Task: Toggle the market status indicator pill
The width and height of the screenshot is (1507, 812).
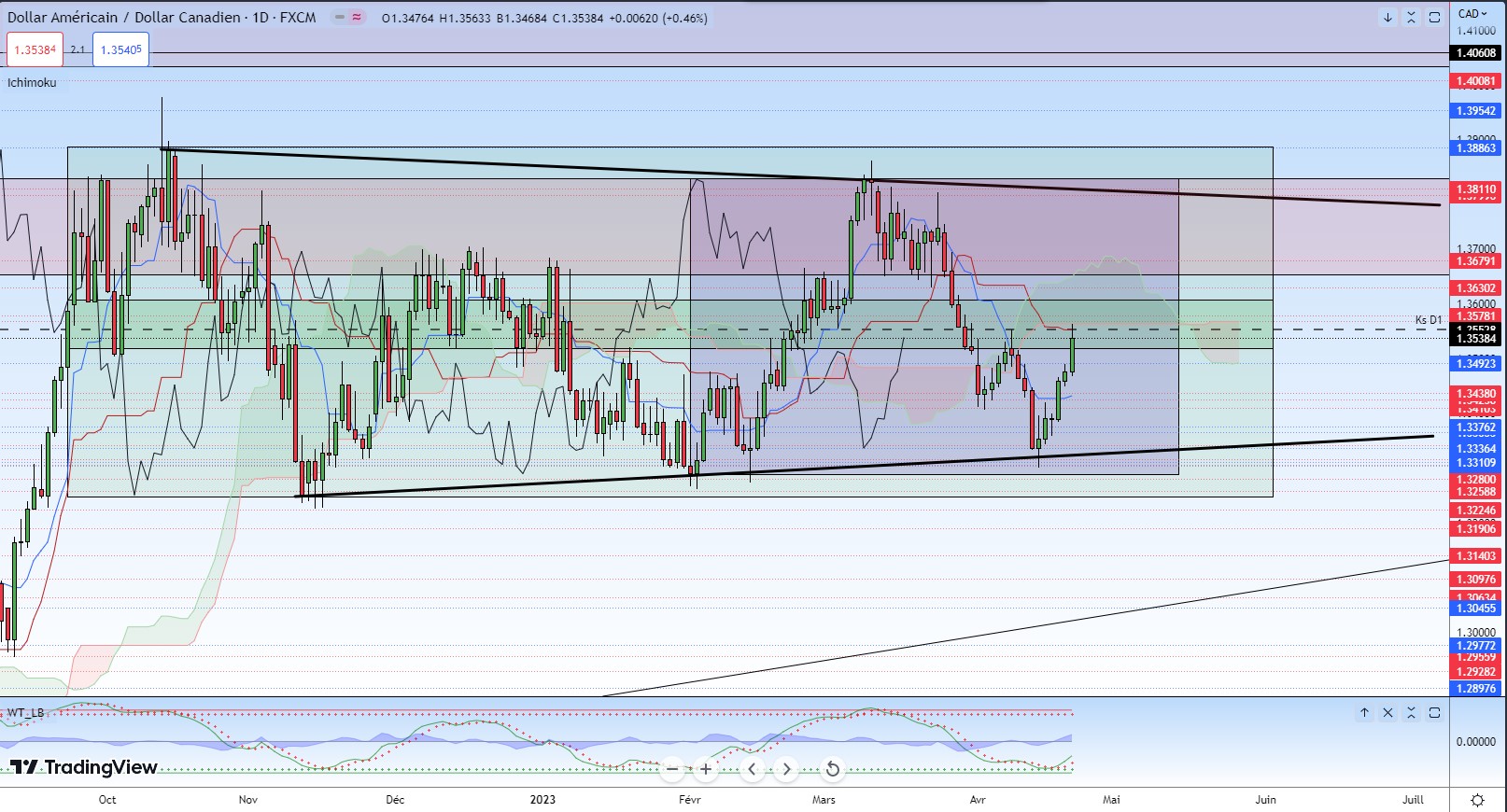Action: (x=347, y=18)
